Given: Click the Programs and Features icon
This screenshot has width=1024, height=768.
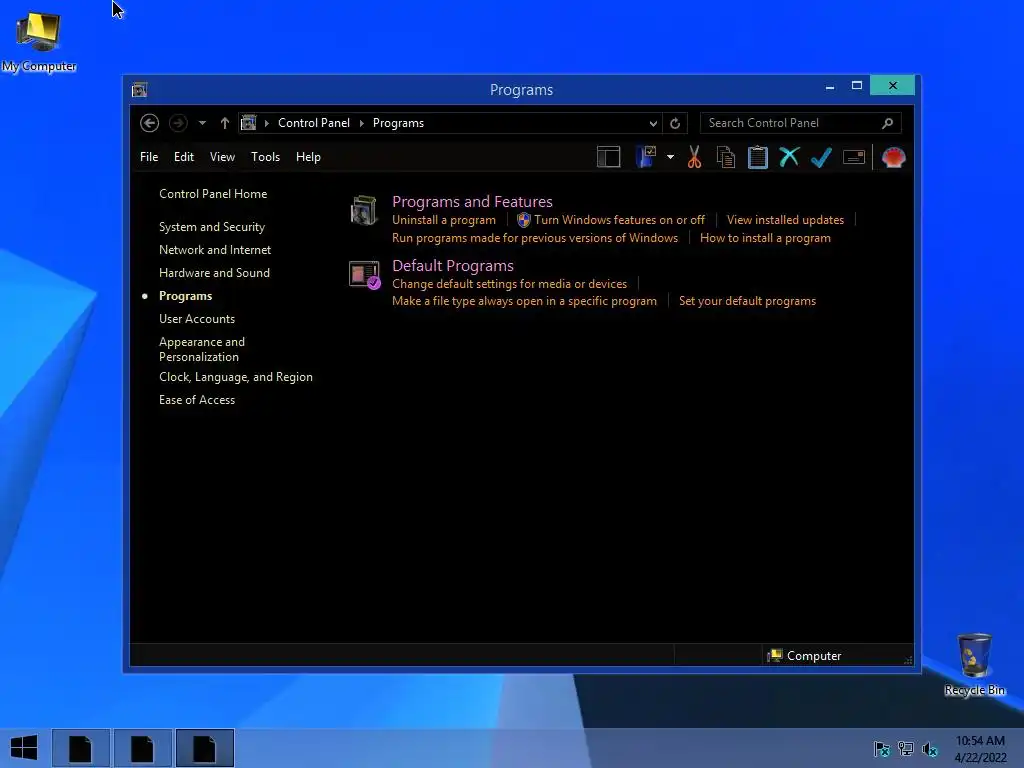Looking at the screenshot, I should point(364,210).
